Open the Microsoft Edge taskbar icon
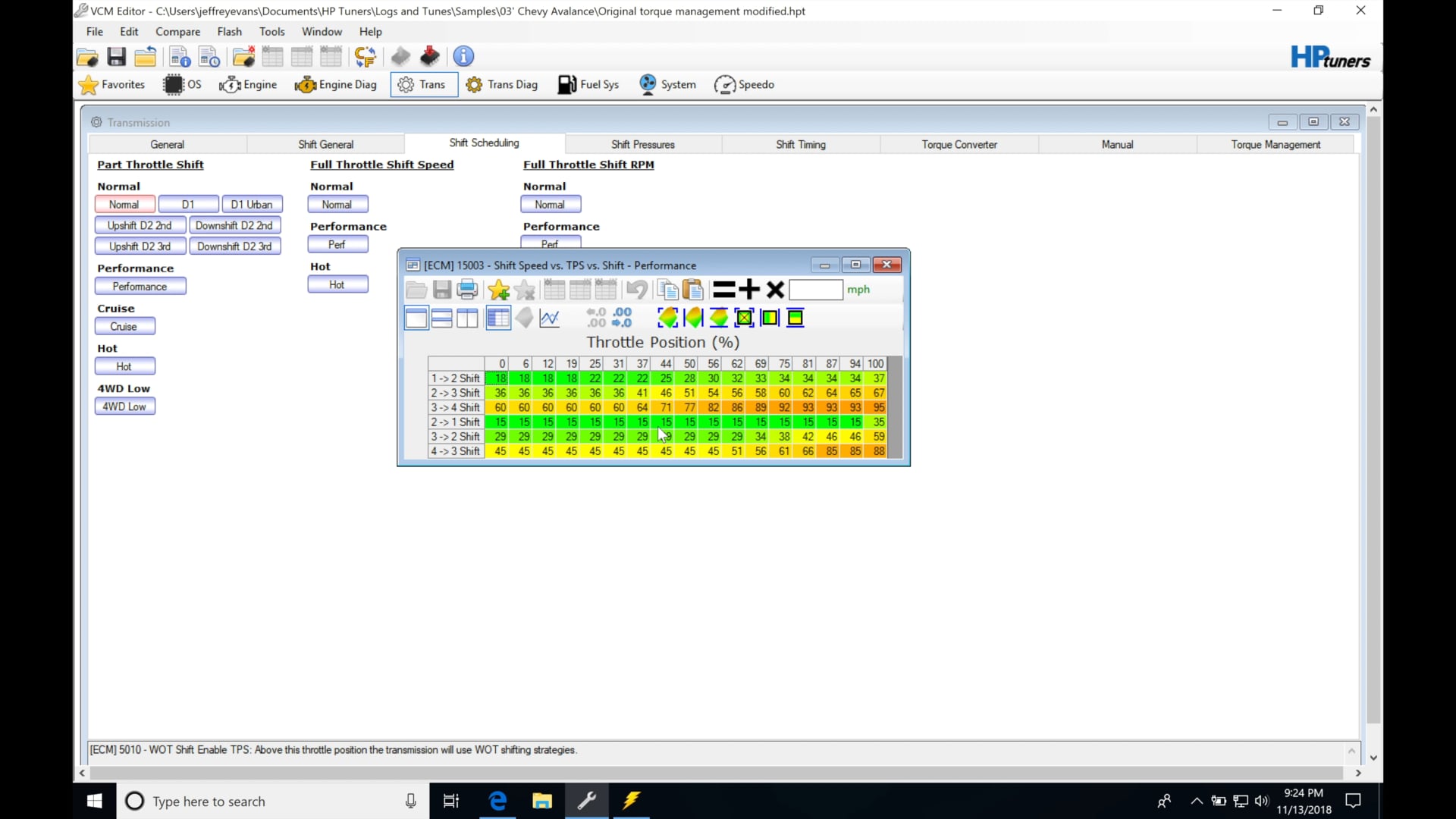This screenshot has width=1456, height=819. point(497,801)
